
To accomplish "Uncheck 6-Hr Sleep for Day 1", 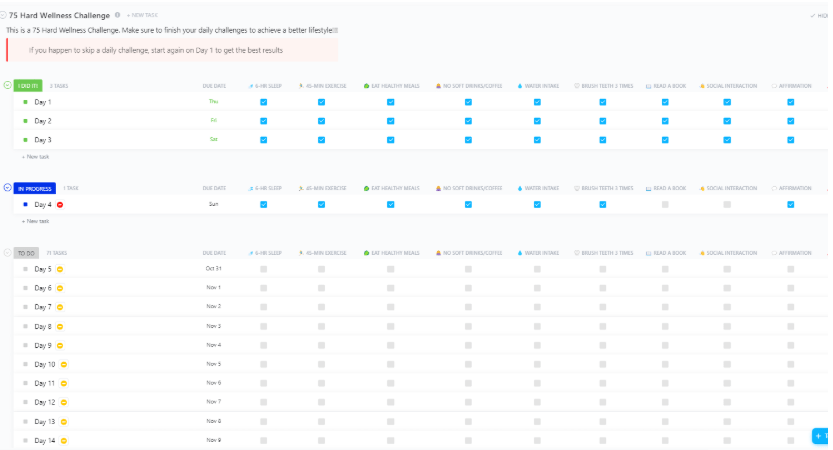I will point(264,102).
